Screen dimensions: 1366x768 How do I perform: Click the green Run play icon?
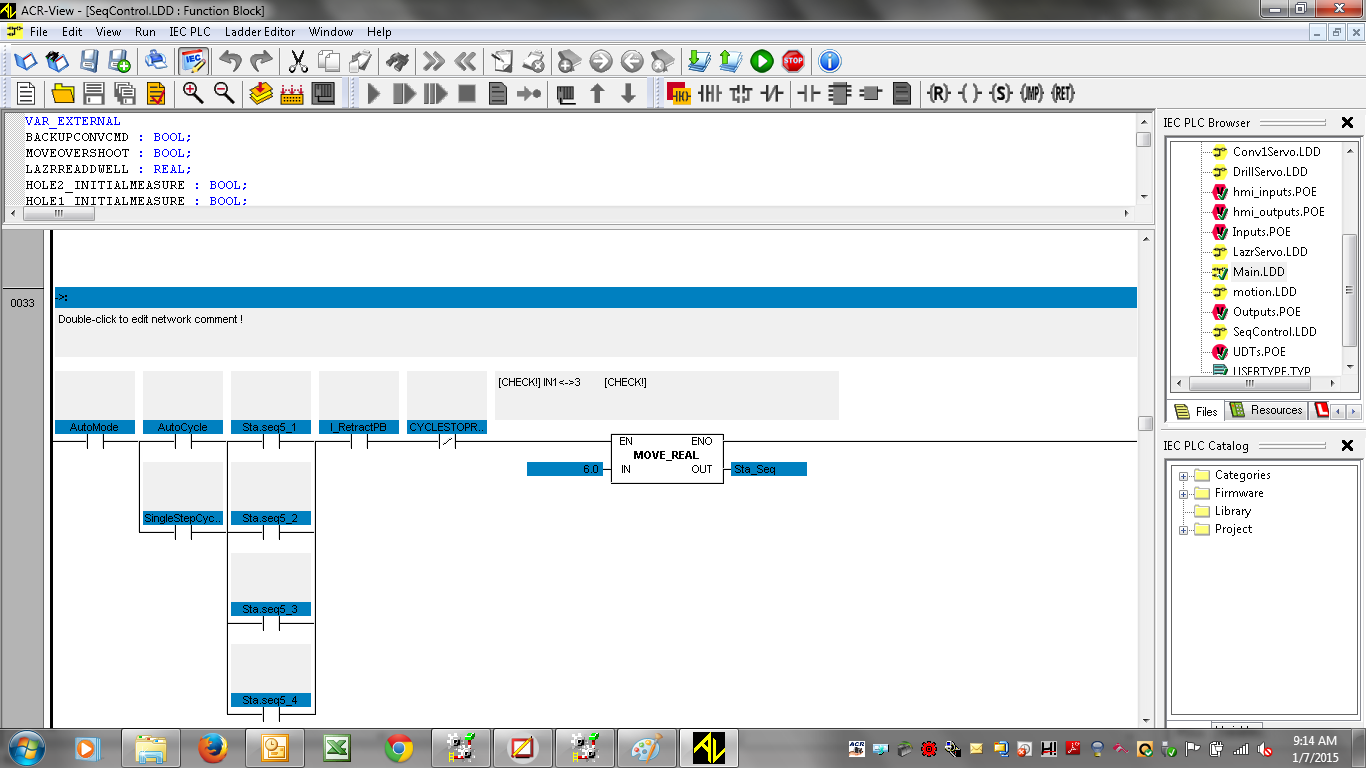point(762,62)
